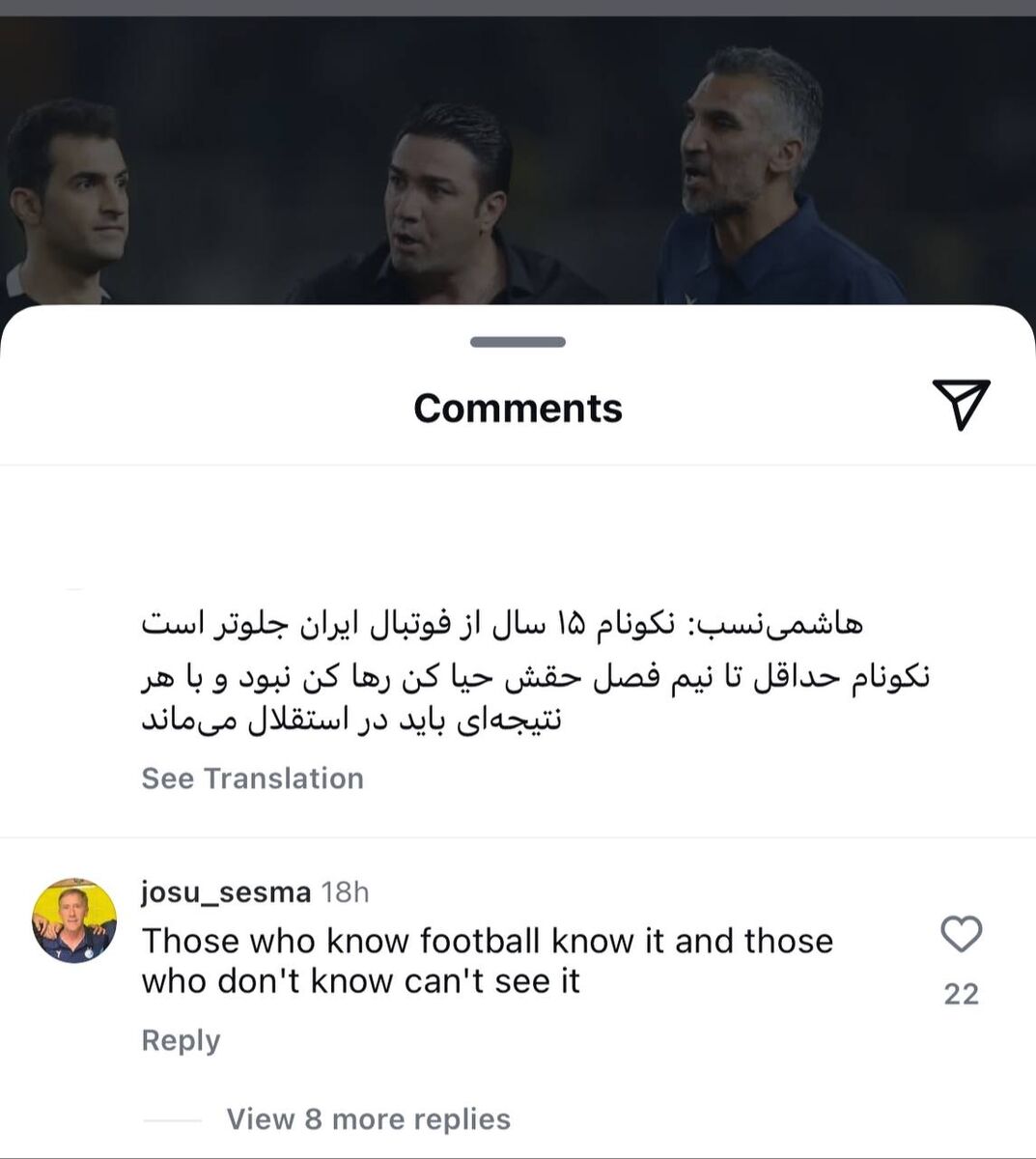This screenshot has height=1159, width=1036.
Task: Tap the first line of Persian caption
Action: [502, 626]
